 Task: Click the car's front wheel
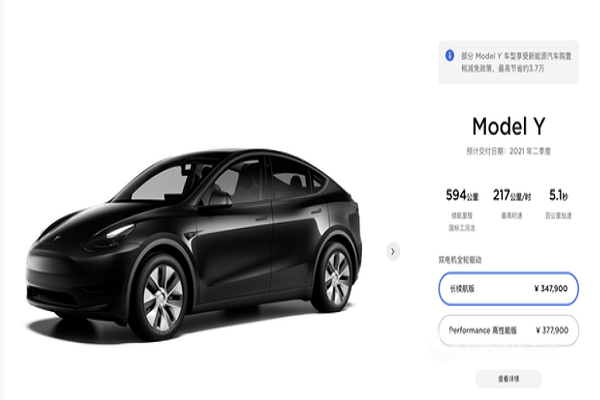click(162, 298)
